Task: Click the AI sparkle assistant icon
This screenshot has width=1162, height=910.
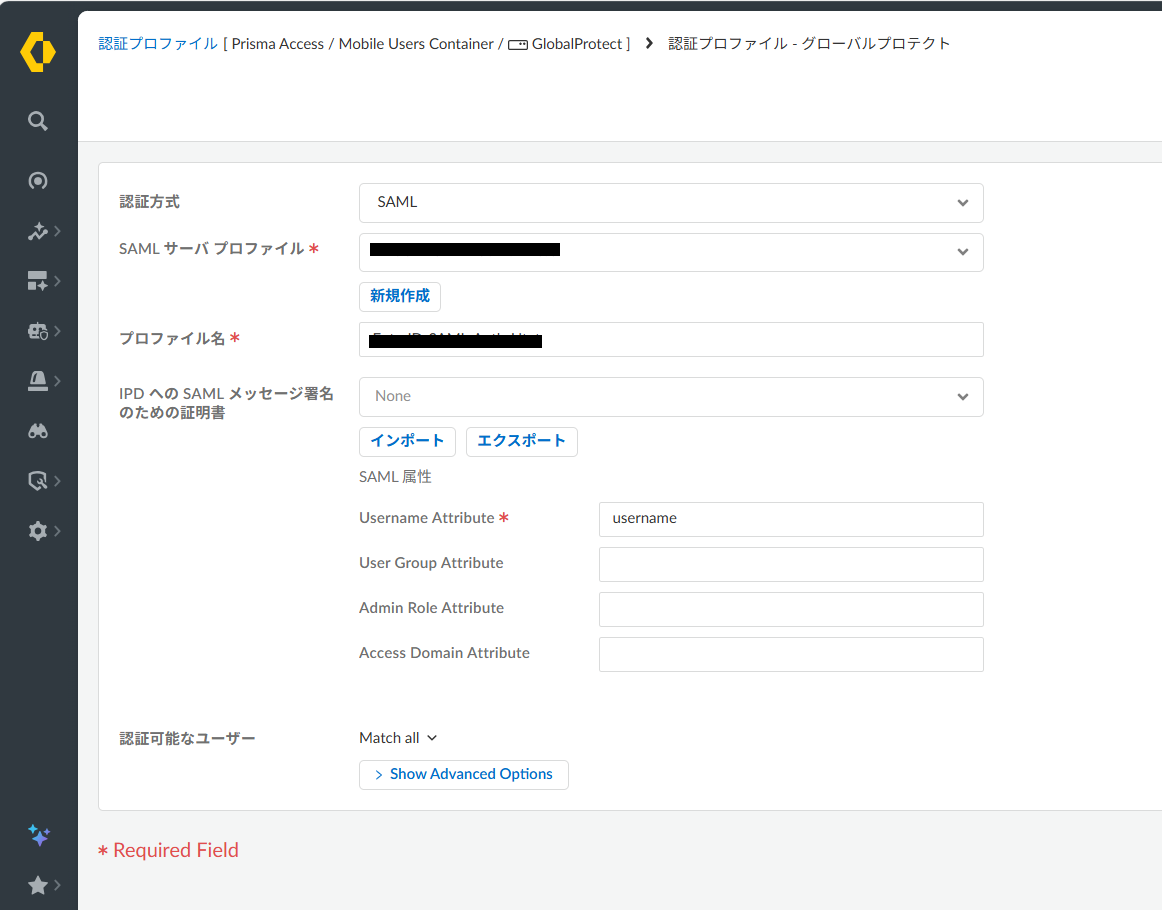Action: tap(38, 835)
